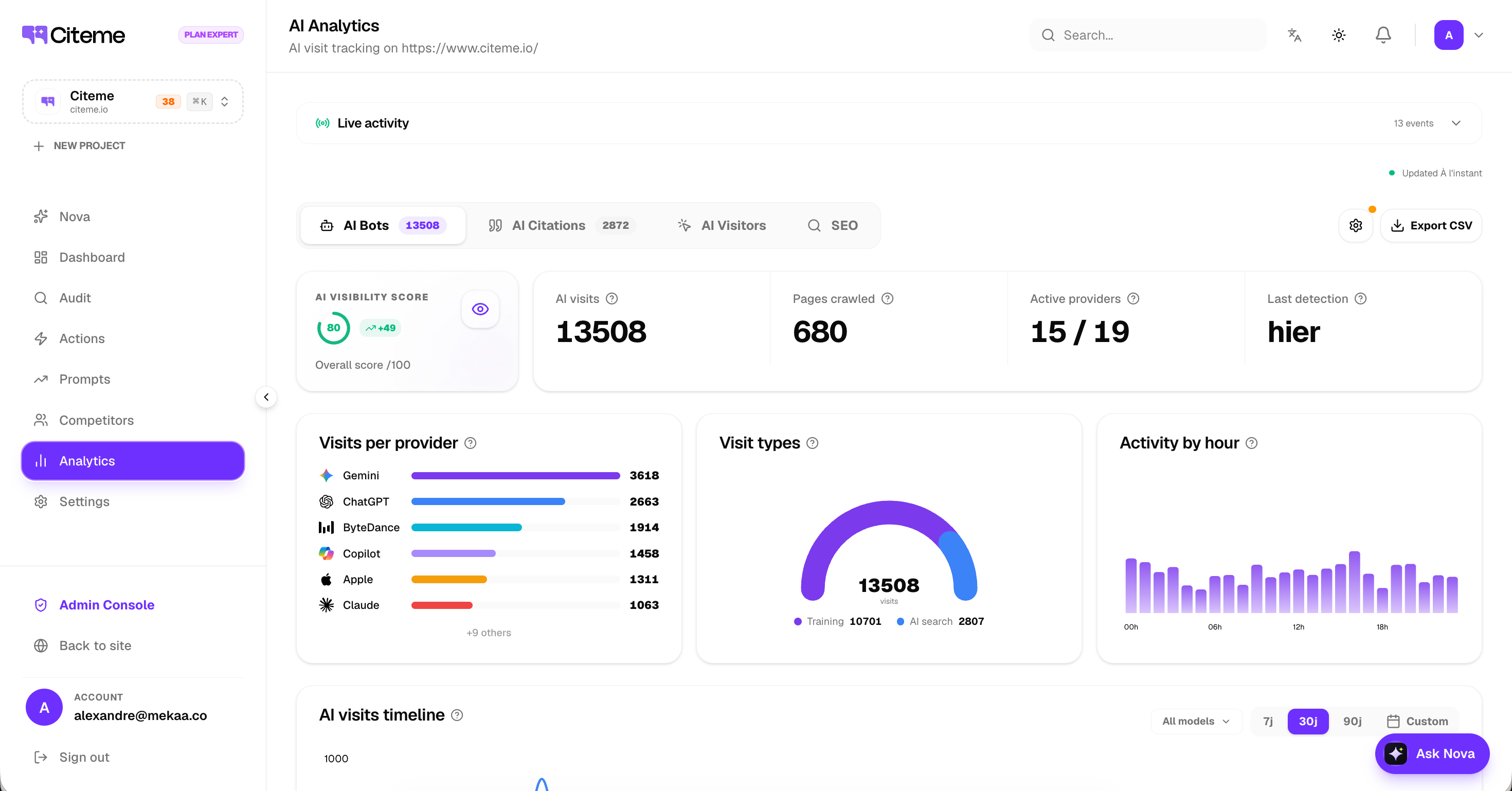Toggle the visibility score eye icon
The image size is (1512, 791).
click(480, 309)
